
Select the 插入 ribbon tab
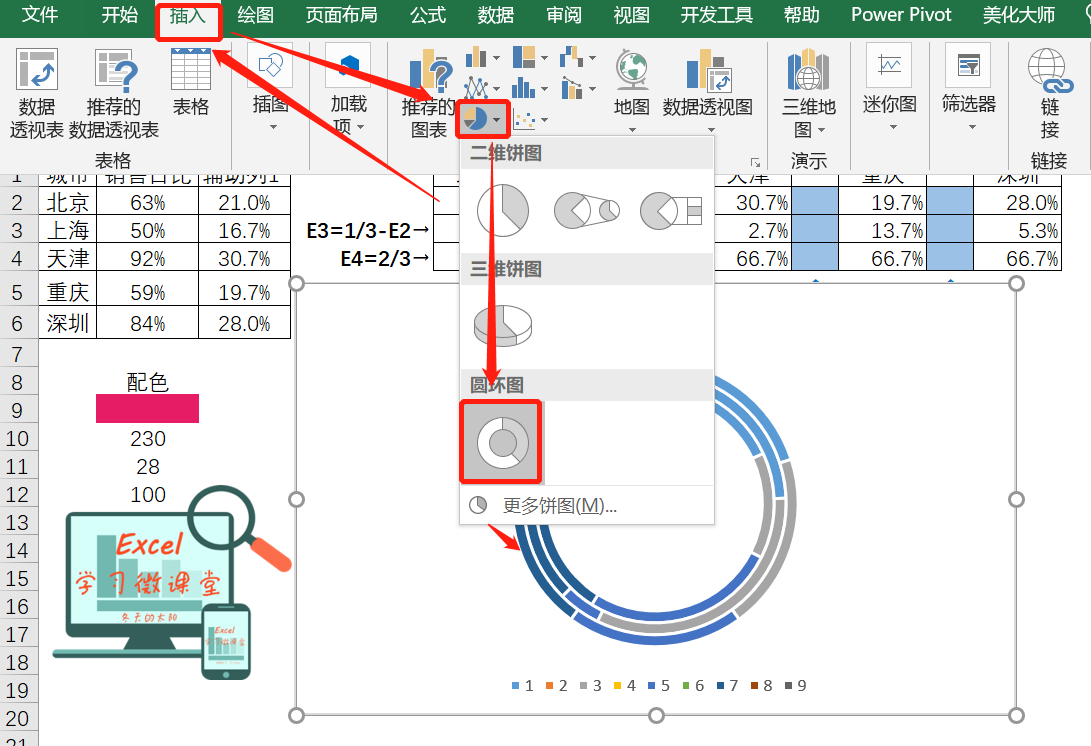[x=188, y=15]
